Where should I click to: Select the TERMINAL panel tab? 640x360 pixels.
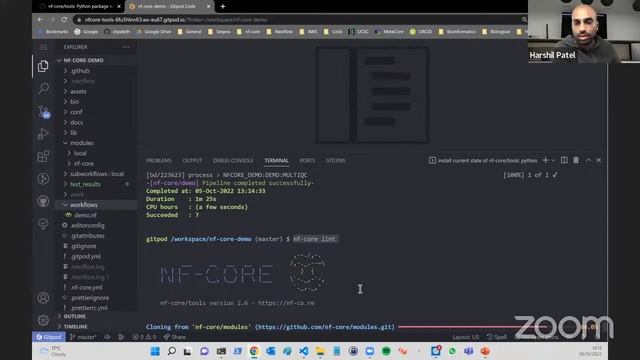pos(276,161)
